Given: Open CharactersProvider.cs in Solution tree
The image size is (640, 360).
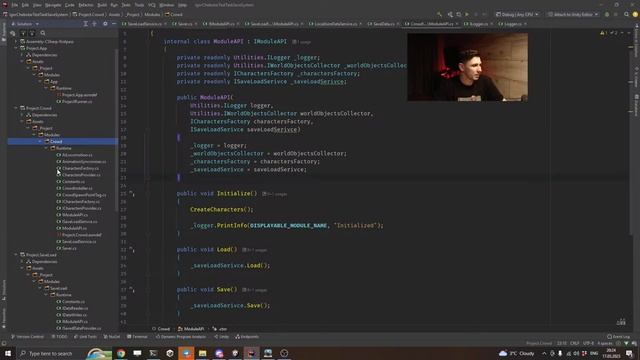Looking at the screenshot, I should [x=81, y=175].
